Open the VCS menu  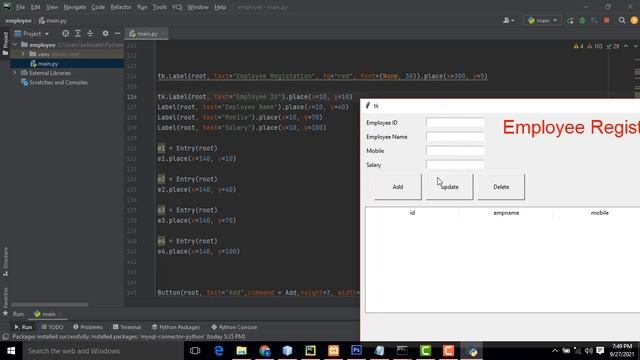click(177, 7)
